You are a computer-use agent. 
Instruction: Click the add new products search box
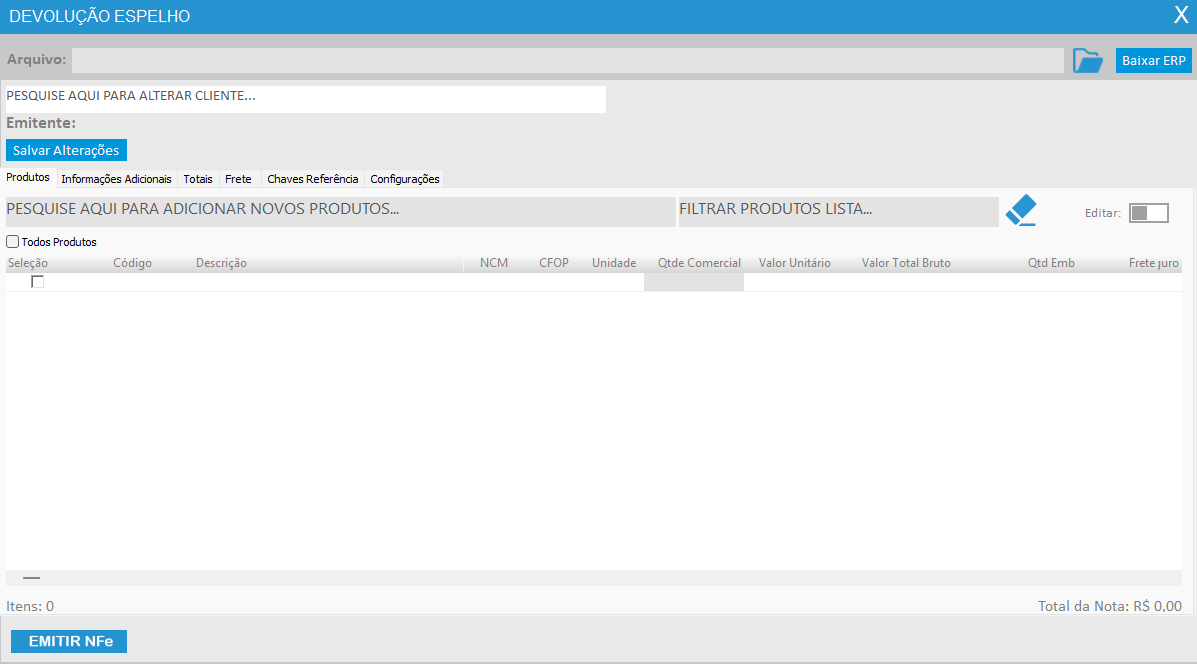coord(340,211)
